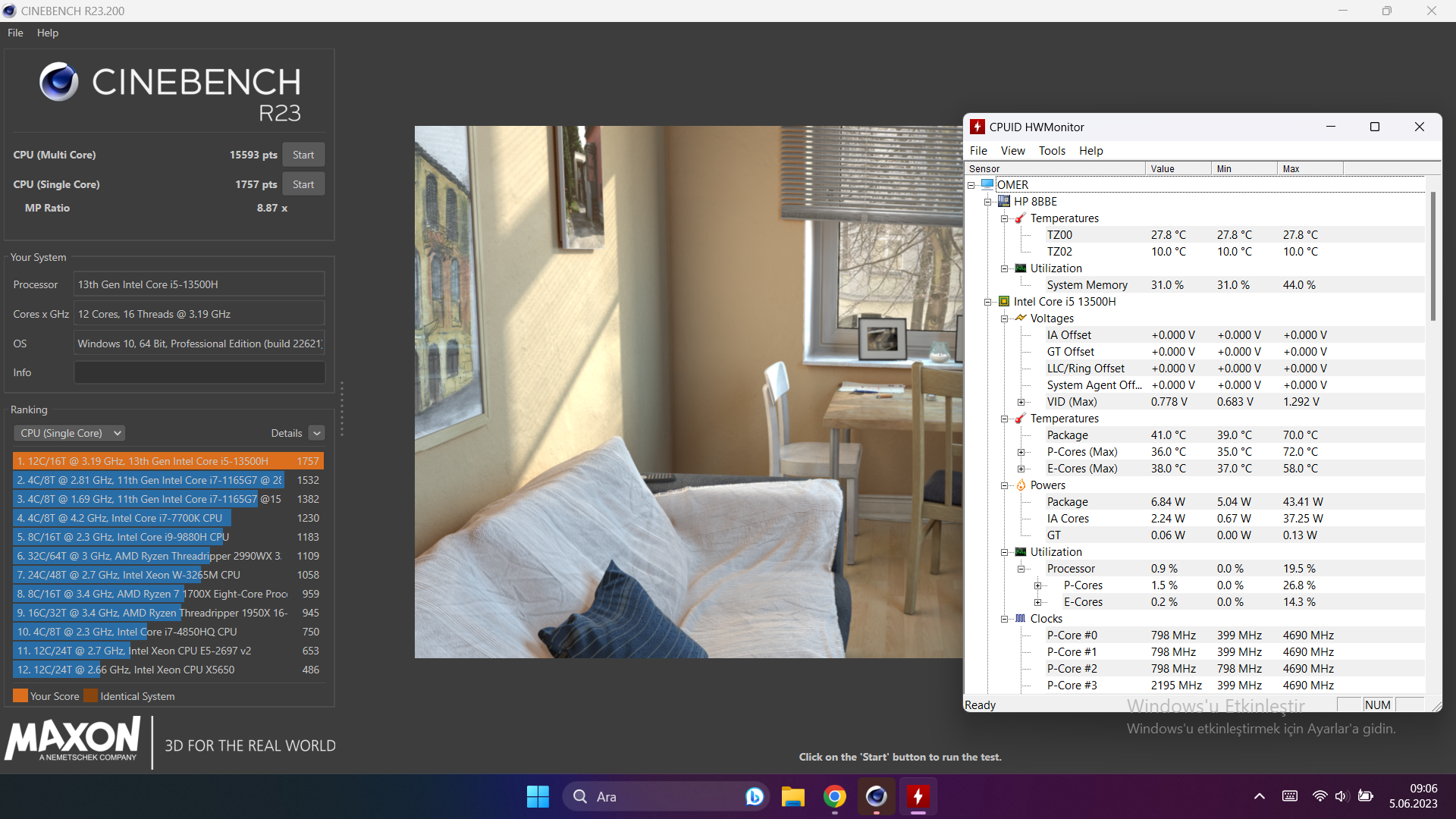Click the Processor field showing i5-13500H

[199, 284]
